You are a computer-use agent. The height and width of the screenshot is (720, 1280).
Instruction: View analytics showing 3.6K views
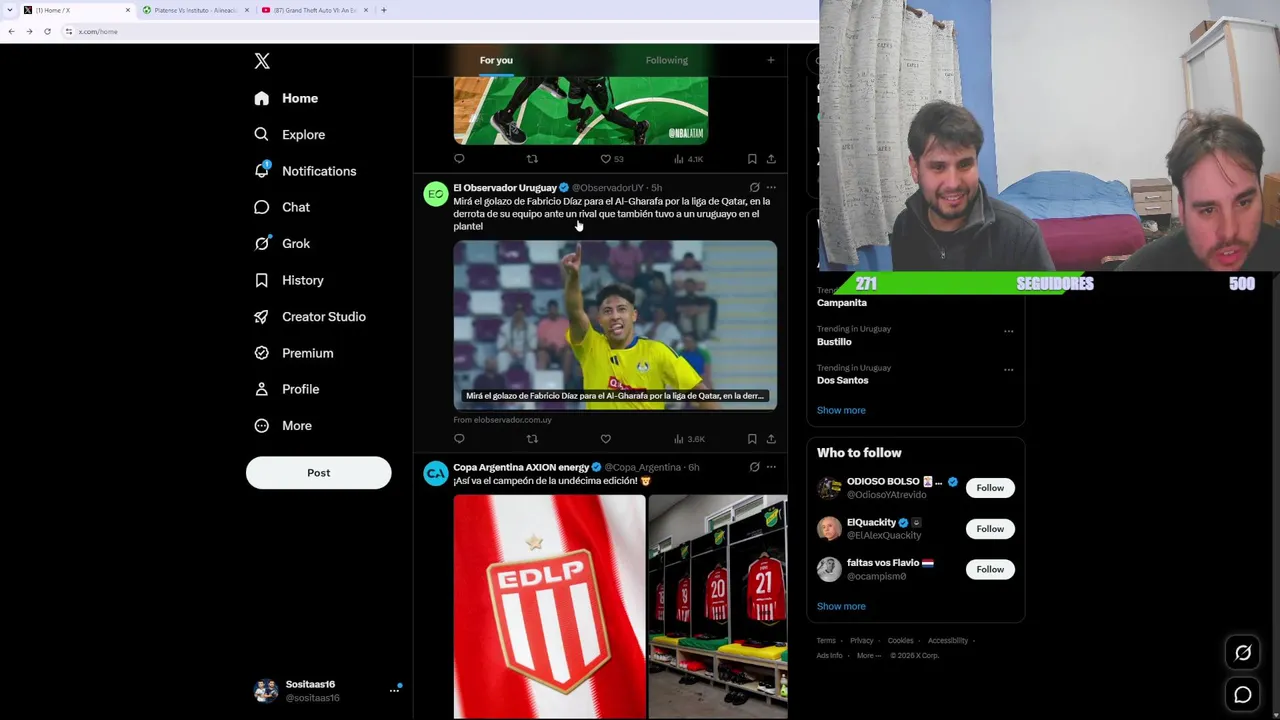point(689,439)
